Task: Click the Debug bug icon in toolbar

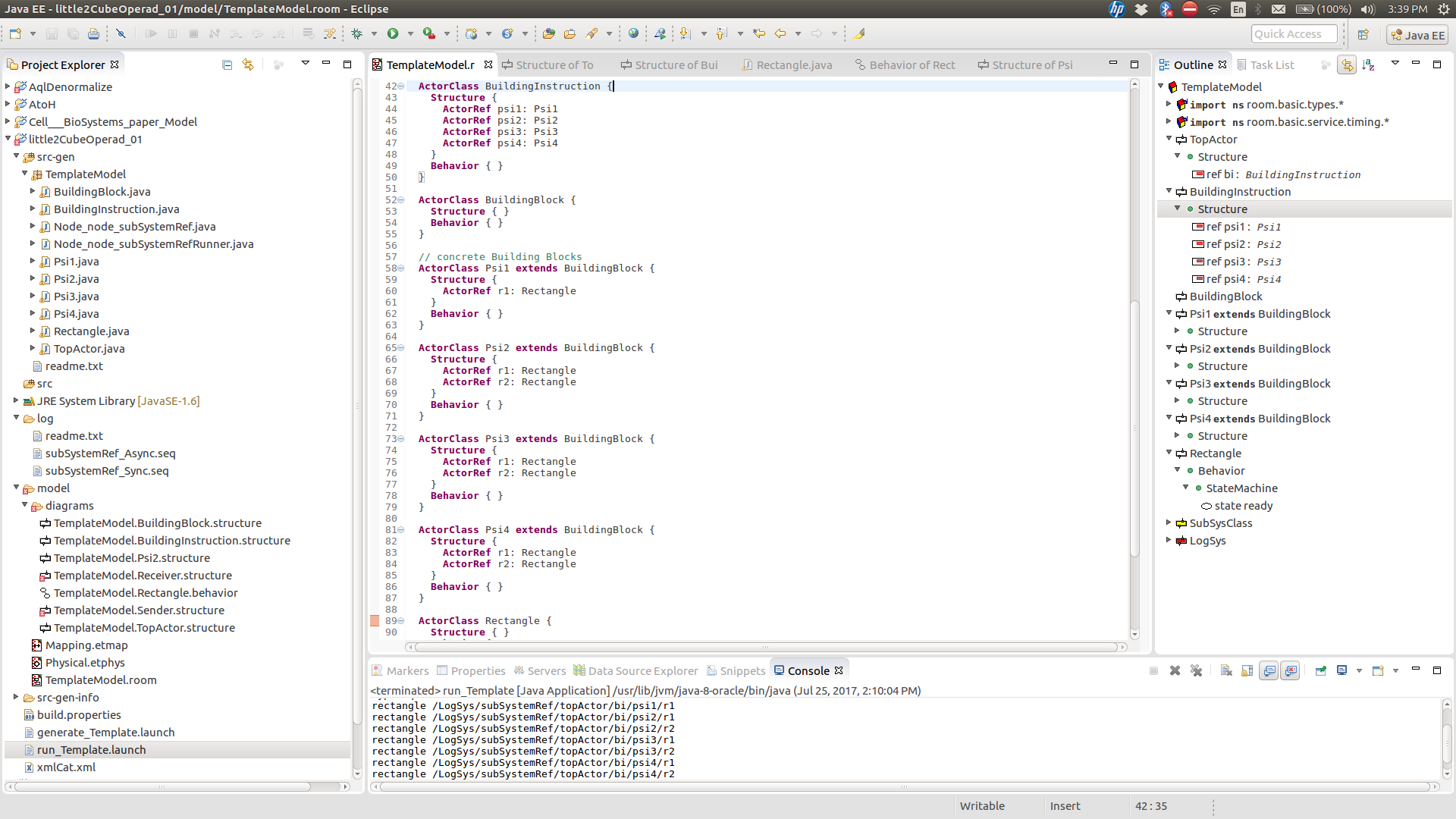Action: tap(357, 33)
